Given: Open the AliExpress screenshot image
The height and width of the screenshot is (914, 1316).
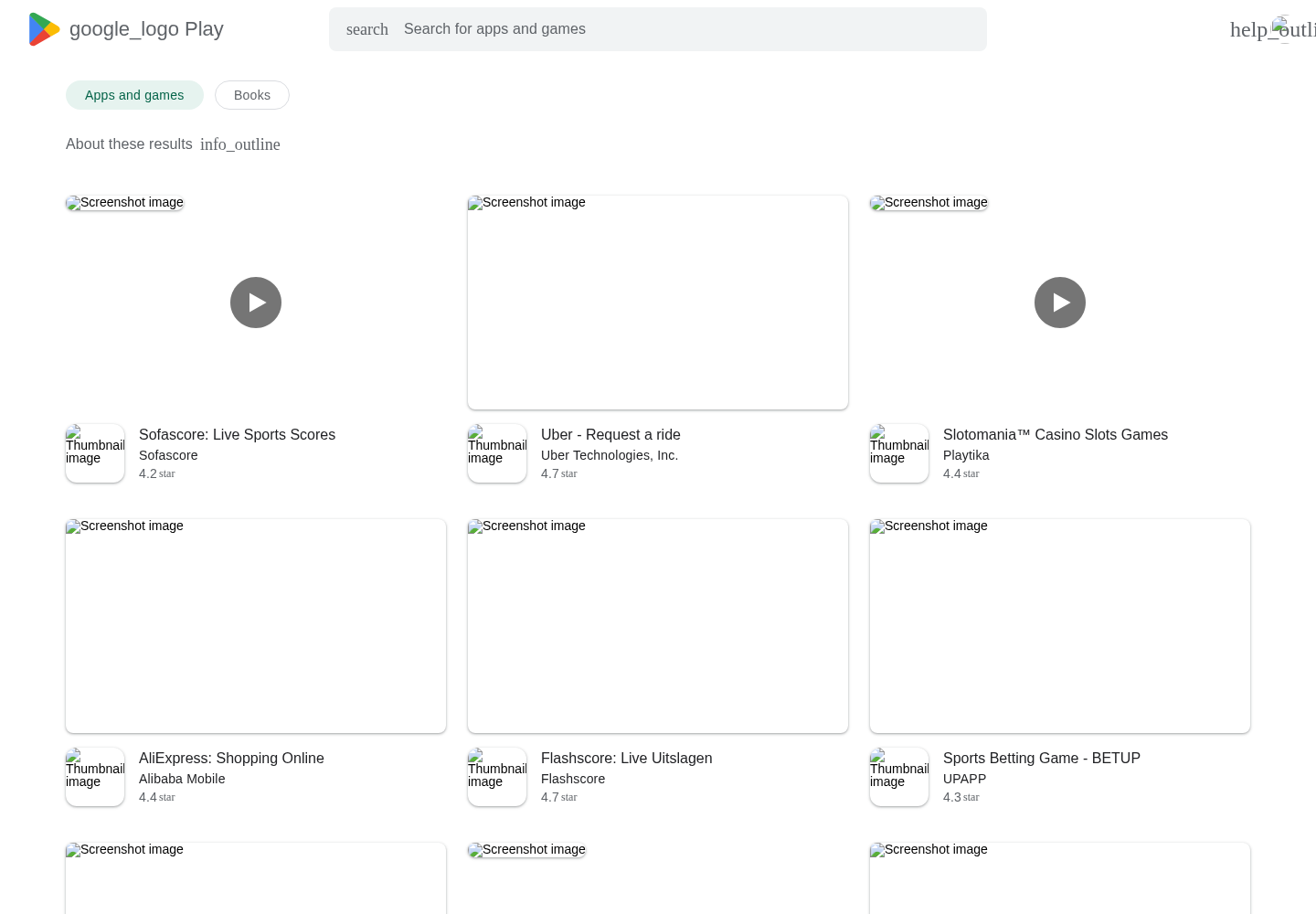Looking at the screenshot, I should [256, 626].
